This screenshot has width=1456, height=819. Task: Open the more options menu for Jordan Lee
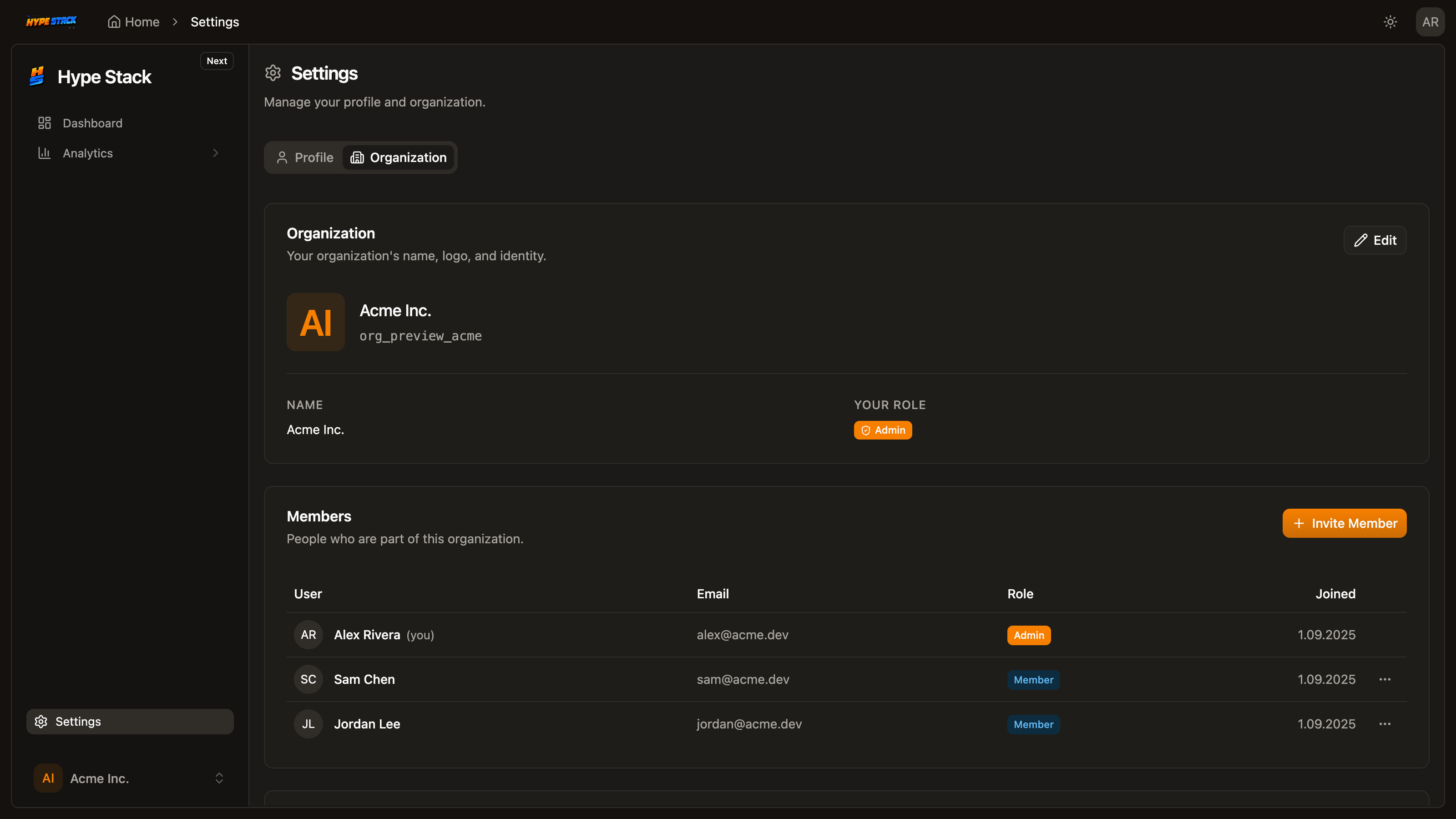(1385, 724)
